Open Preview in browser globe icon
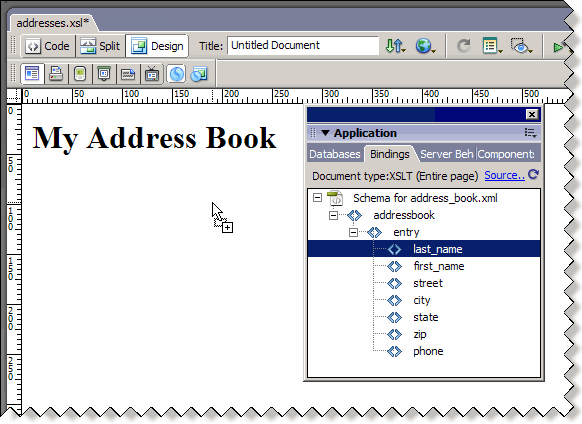582x424 pixels. coord(425,46)
